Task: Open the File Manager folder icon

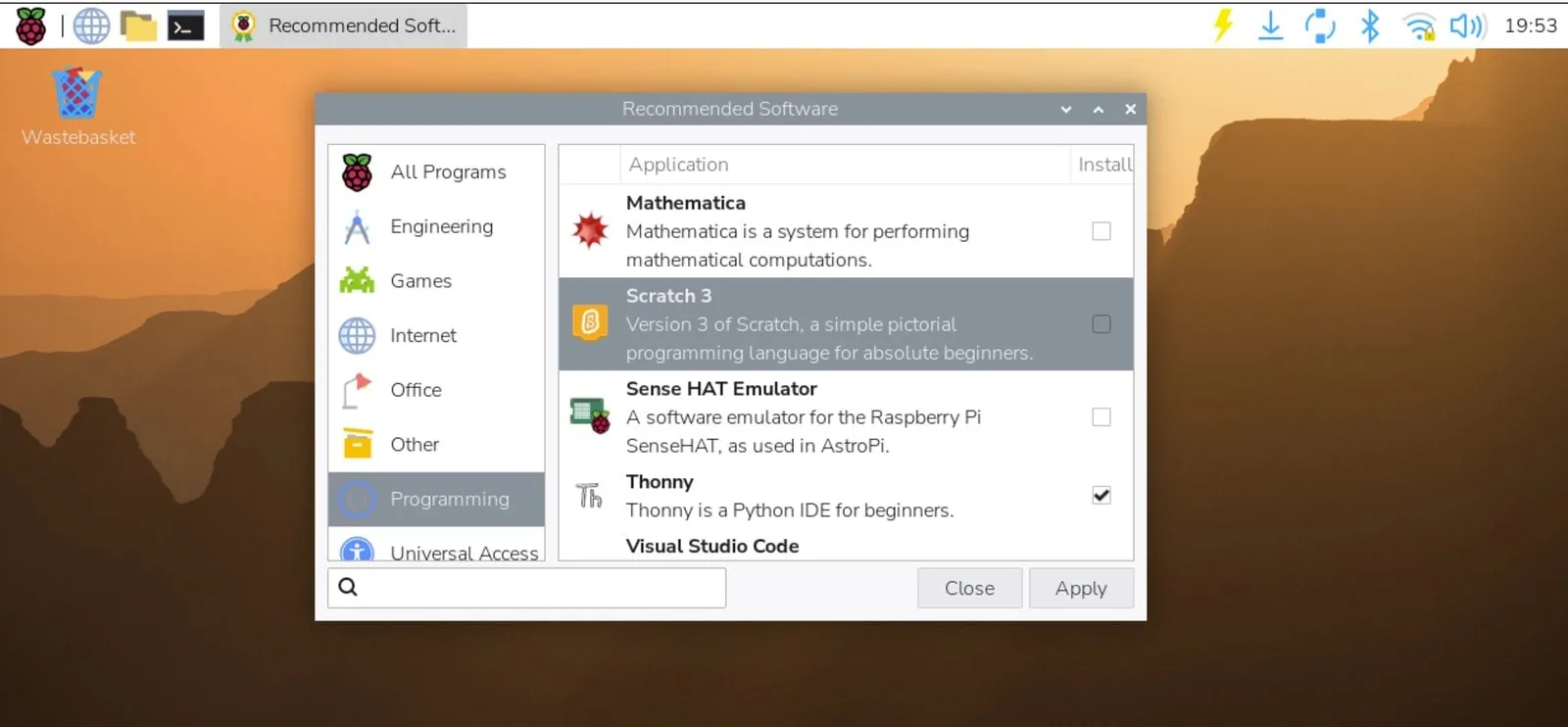Action: tap(138, 25)
